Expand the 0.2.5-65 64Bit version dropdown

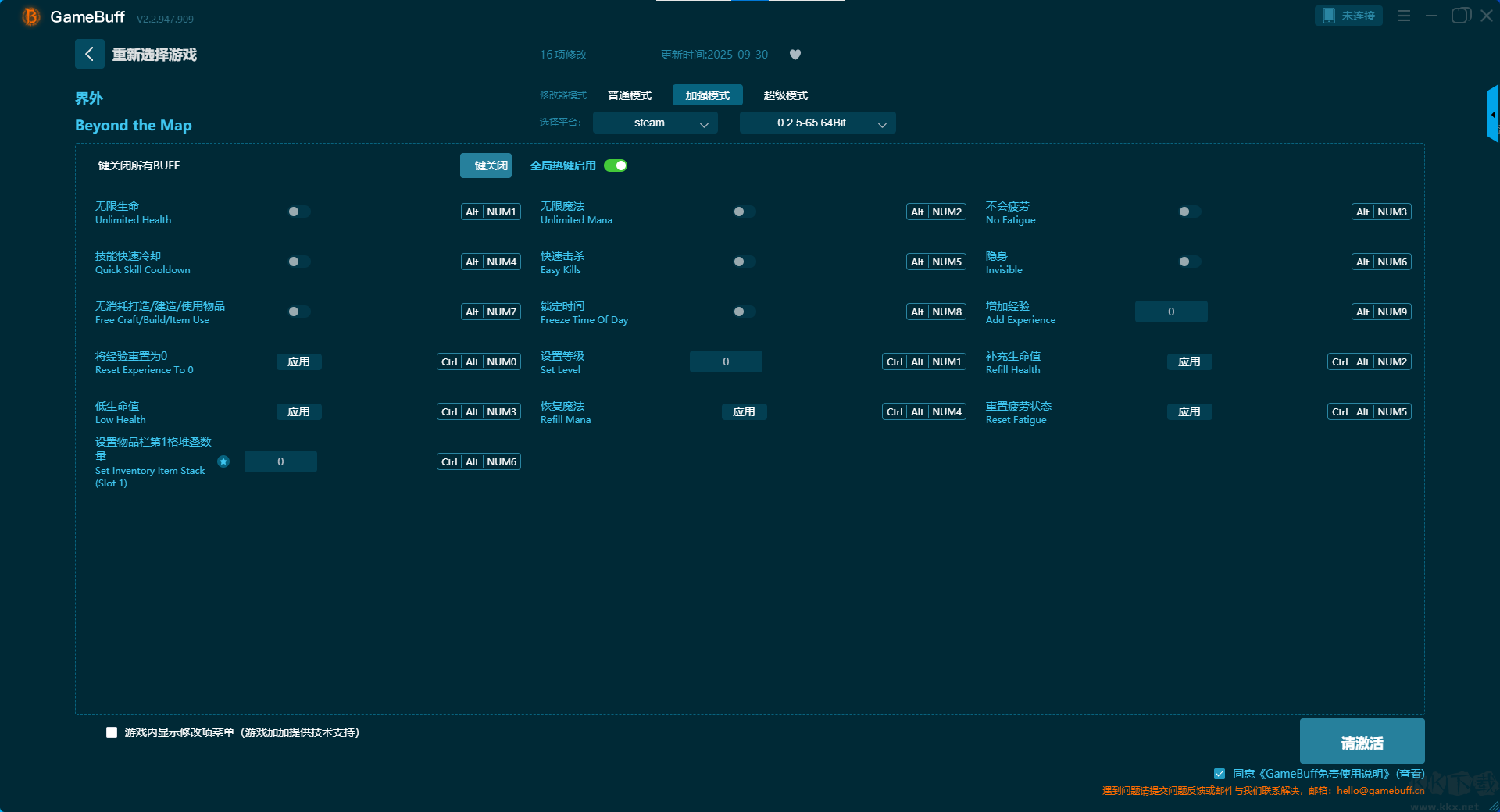(x=817, y=123)
